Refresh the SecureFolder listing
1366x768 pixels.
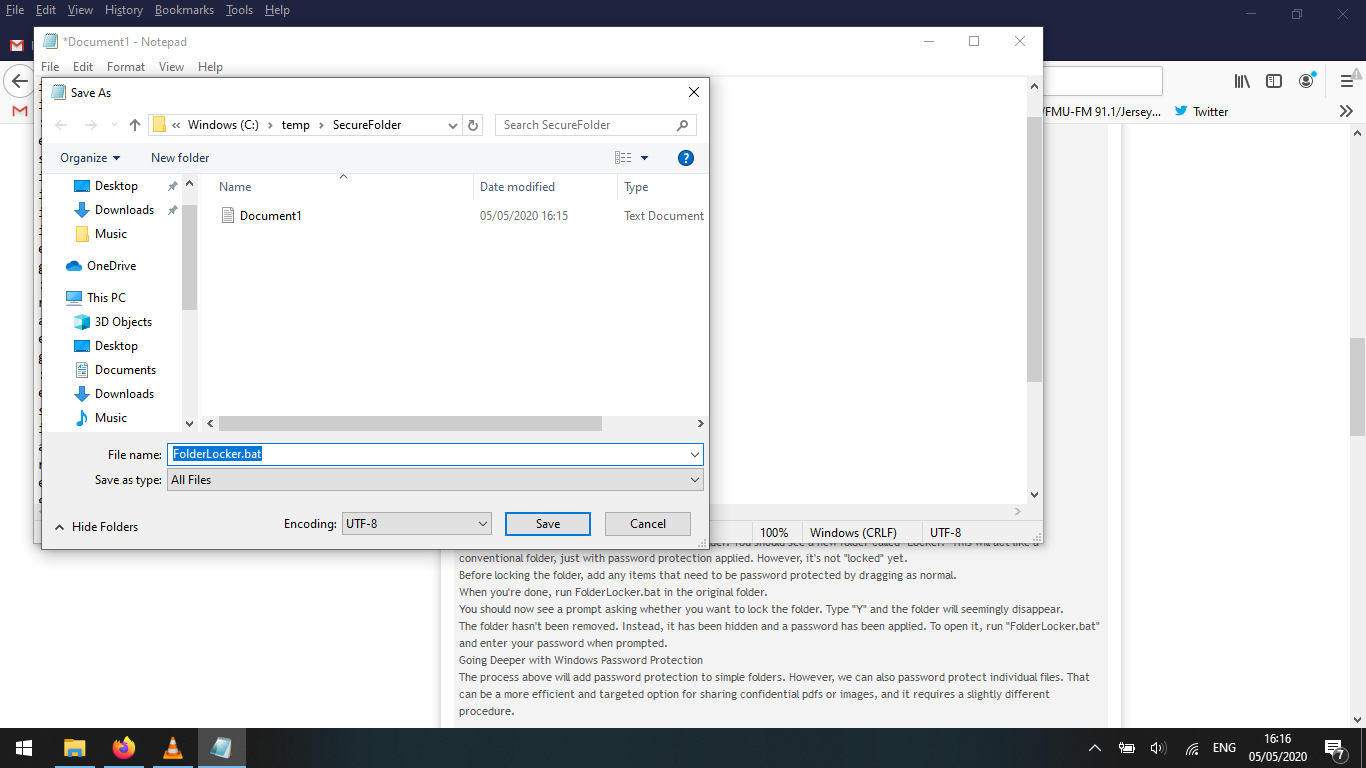(474, 125)
